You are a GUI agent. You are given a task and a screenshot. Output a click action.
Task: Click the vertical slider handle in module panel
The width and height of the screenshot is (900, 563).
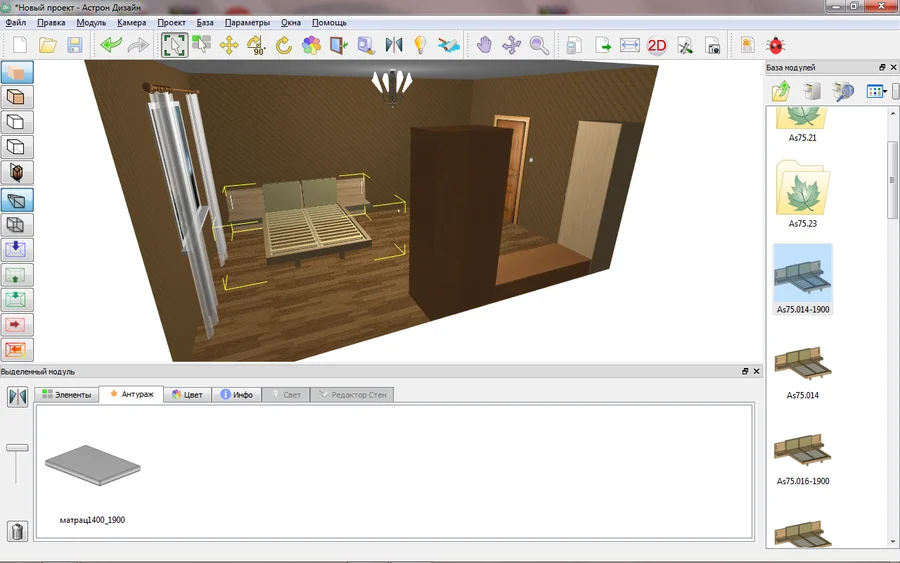[17, 448]
